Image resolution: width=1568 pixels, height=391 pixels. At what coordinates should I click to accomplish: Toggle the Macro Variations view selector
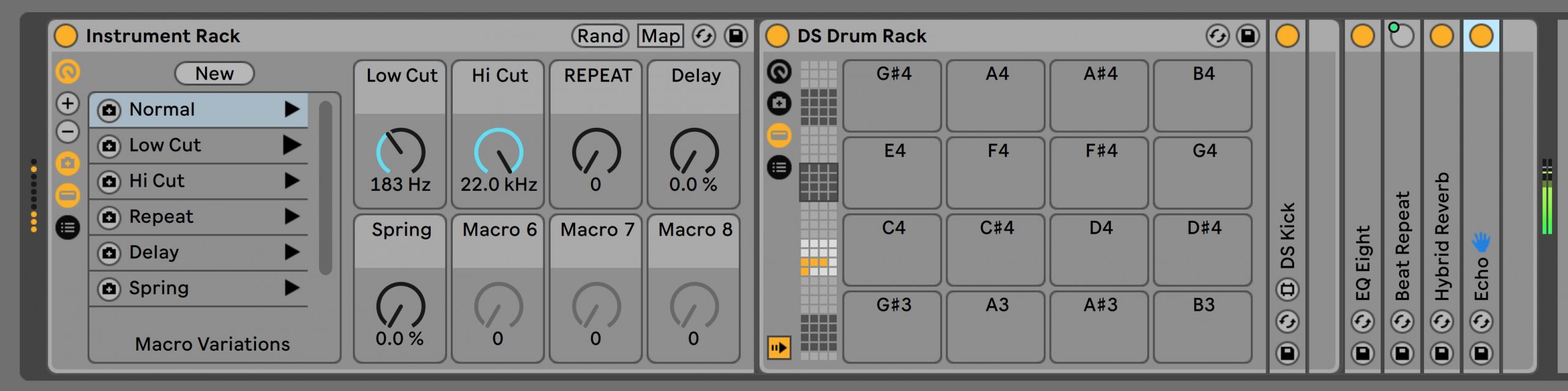coord(68,163)
